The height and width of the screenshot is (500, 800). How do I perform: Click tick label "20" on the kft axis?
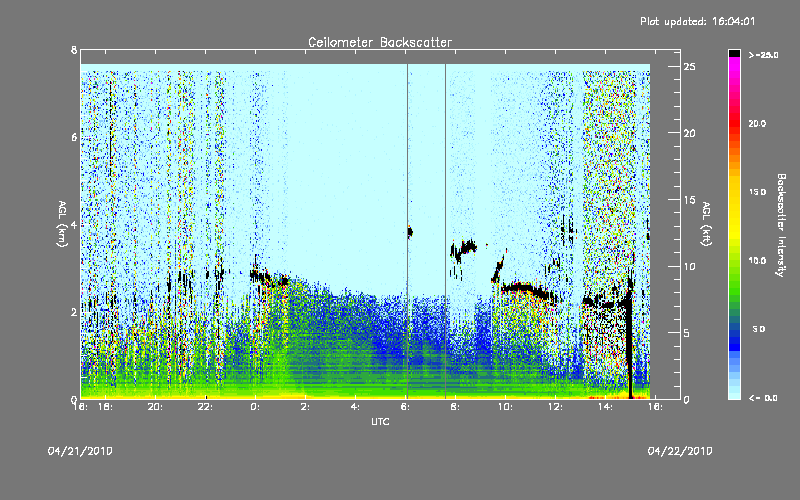[690, 133]
